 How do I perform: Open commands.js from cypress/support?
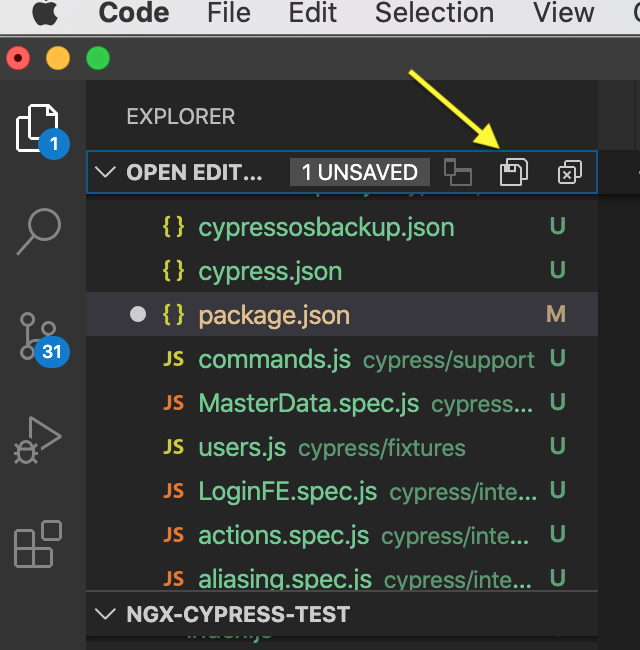click(274, 359)
